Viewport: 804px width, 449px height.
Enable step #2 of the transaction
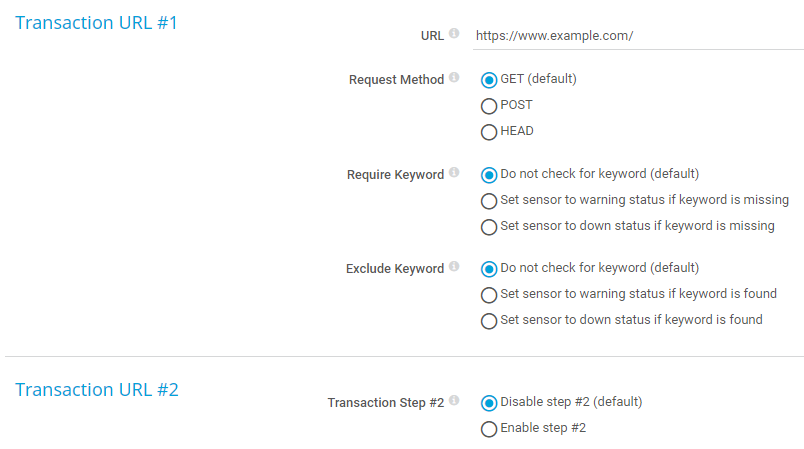click(x=489, y=429)
